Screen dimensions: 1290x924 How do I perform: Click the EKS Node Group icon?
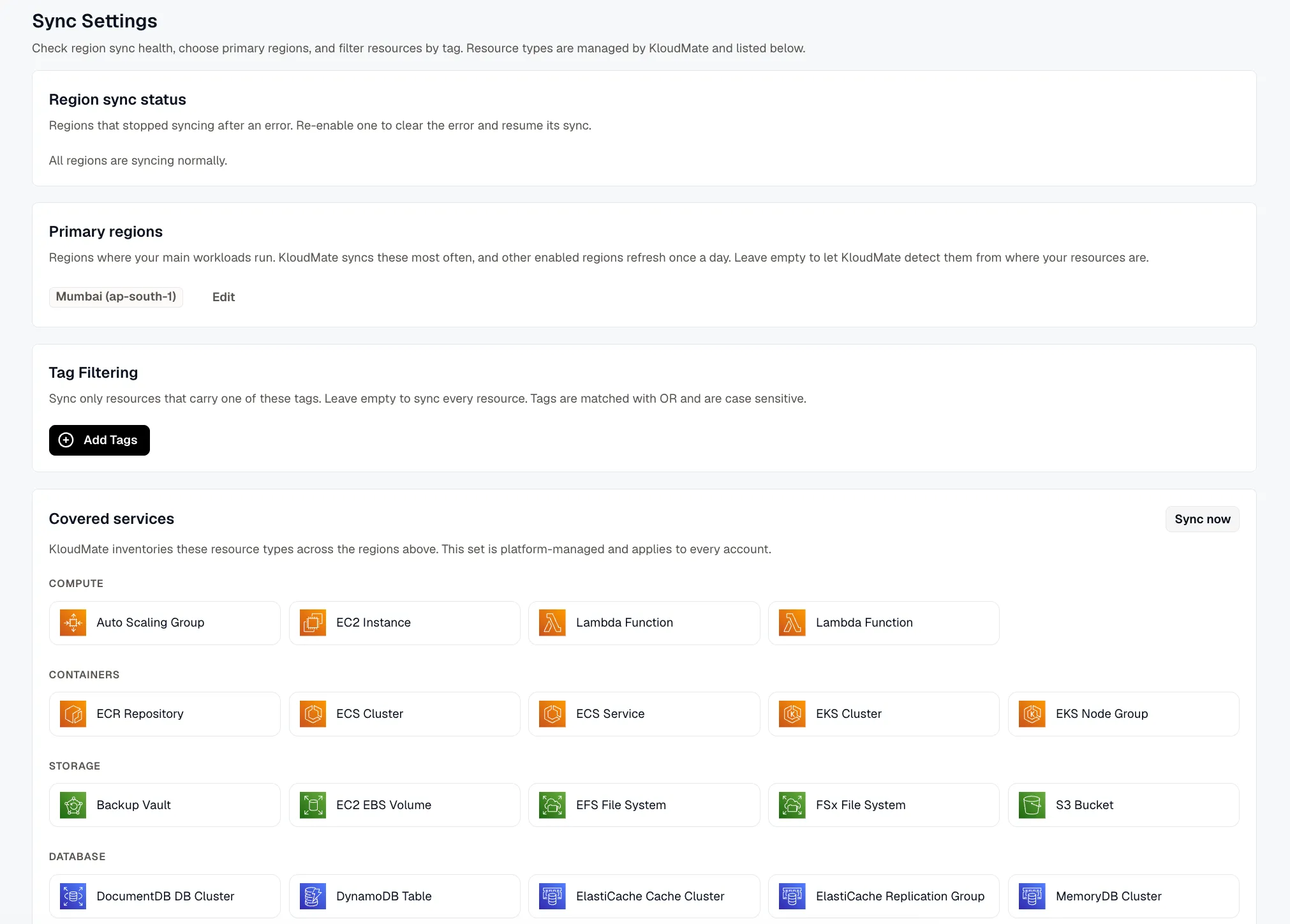tap(1032, 714)
